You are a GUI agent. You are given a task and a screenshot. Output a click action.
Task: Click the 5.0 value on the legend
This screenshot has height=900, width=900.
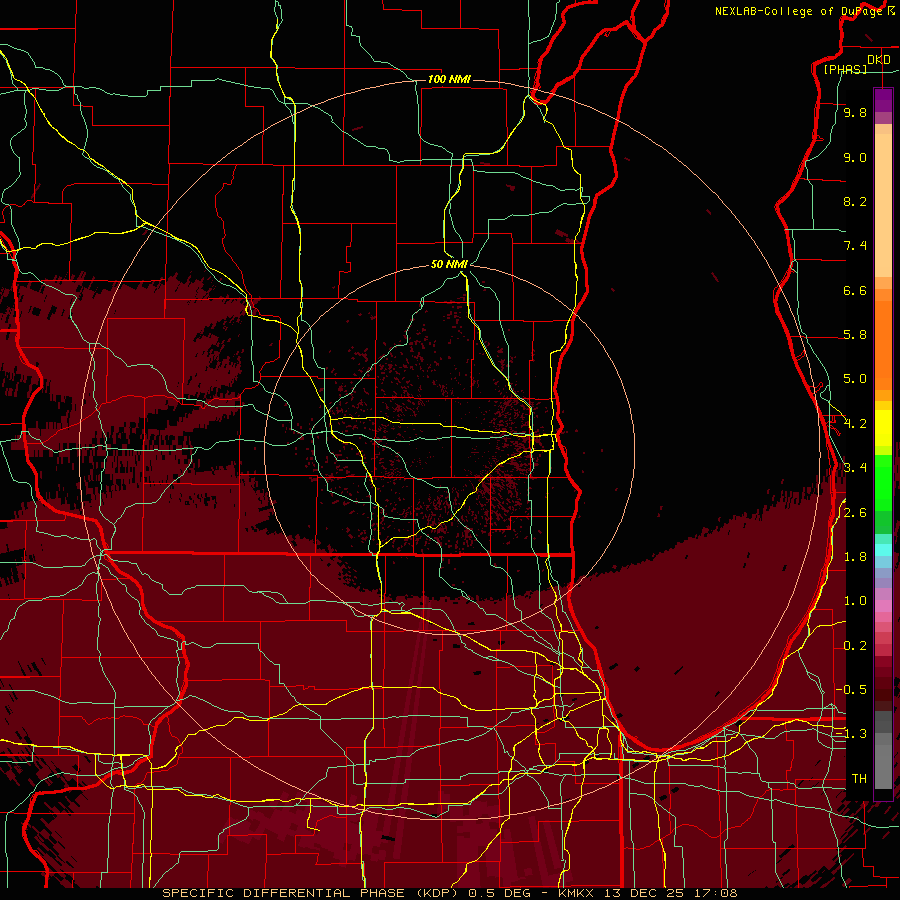[855, 379]
